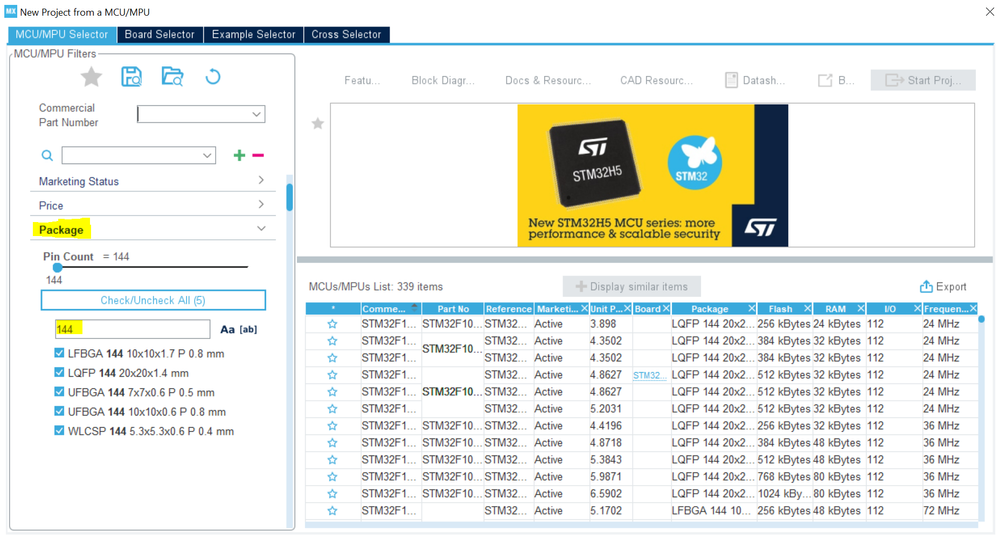Remove search criterion with pink minus icon
999x540 pixels.
tap(258, 155)
